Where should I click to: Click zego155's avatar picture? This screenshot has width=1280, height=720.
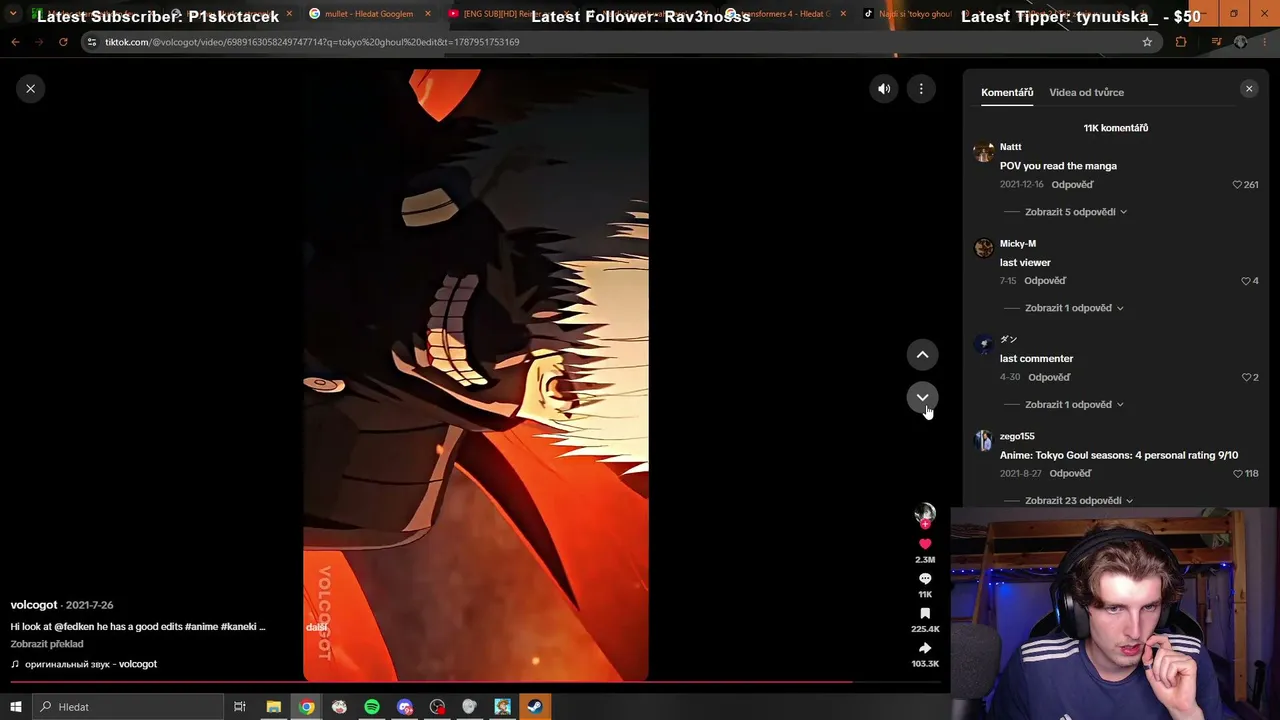tap(984, 440)
